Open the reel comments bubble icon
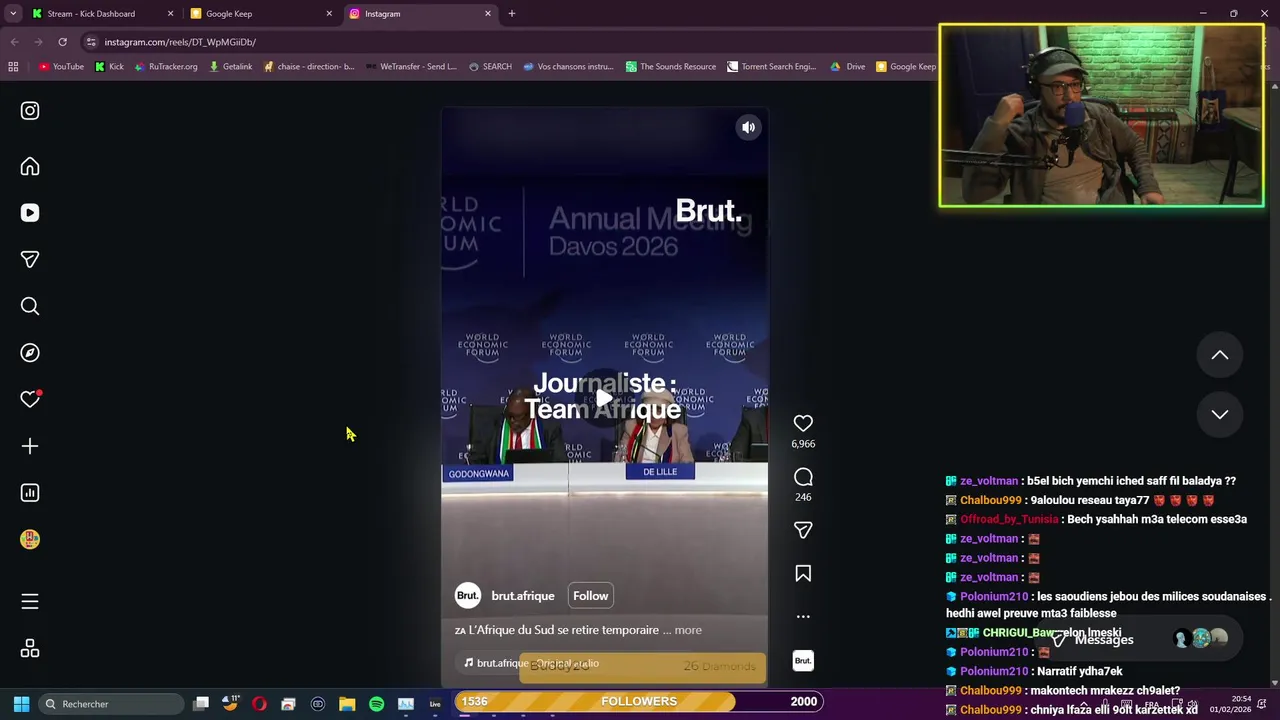 (x=803, y=477)
